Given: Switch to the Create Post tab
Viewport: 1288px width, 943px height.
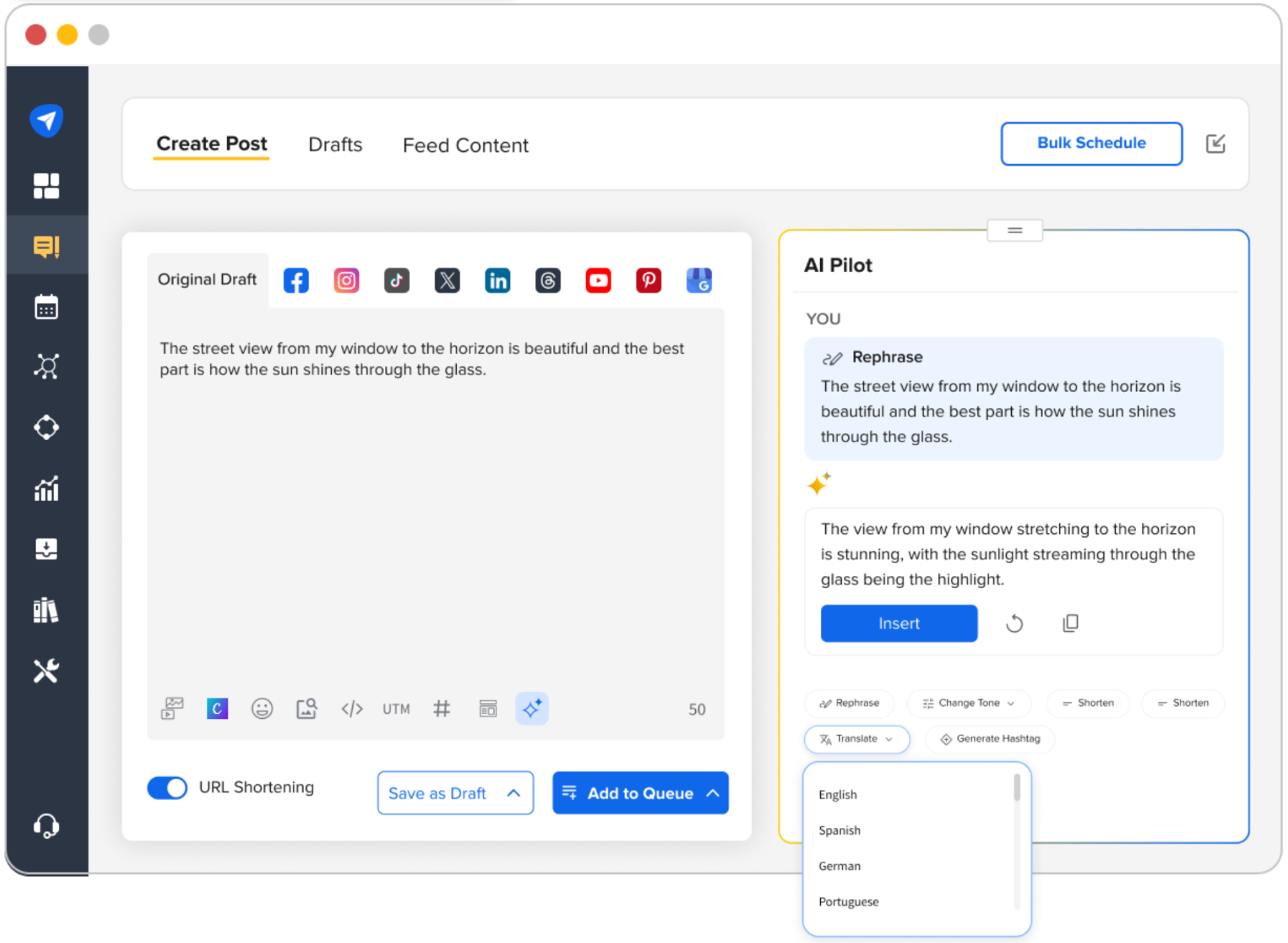Looking at the screenshot, I should [x=211, y=144].
